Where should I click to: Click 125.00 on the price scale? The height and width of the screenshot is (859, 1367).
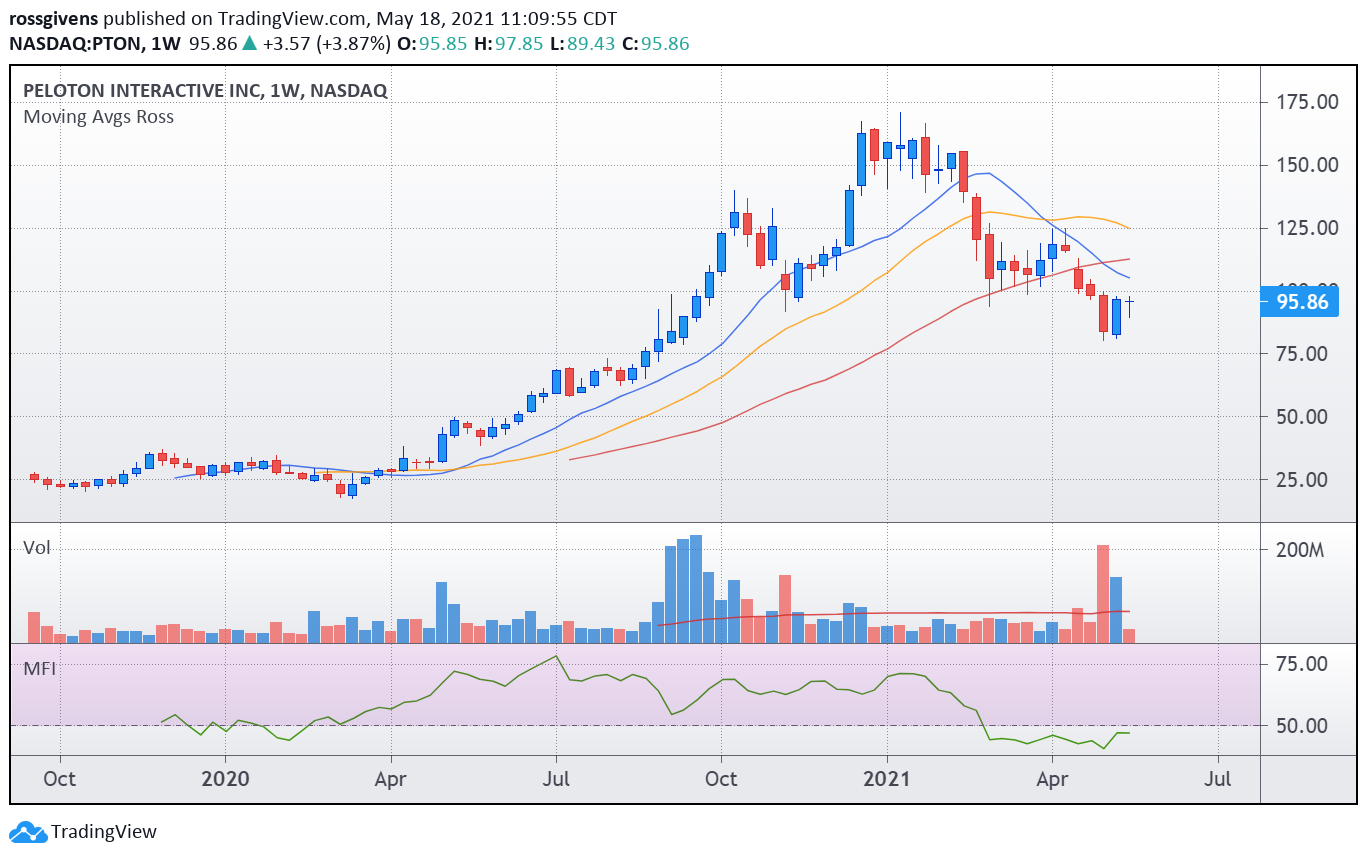coord(1306,228)
